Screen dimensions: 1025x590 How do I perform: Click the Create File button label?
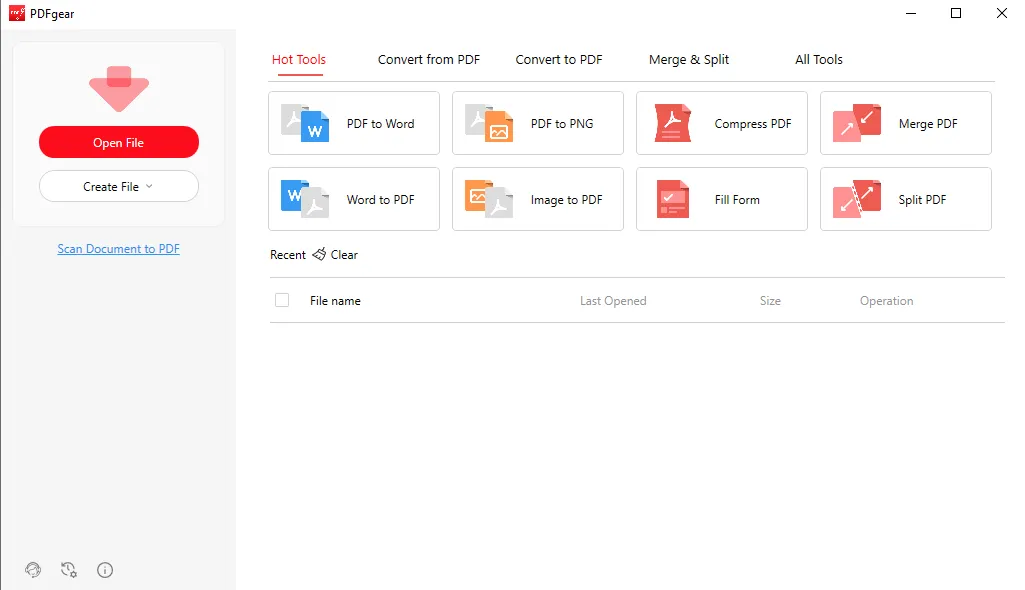point(111,186)
